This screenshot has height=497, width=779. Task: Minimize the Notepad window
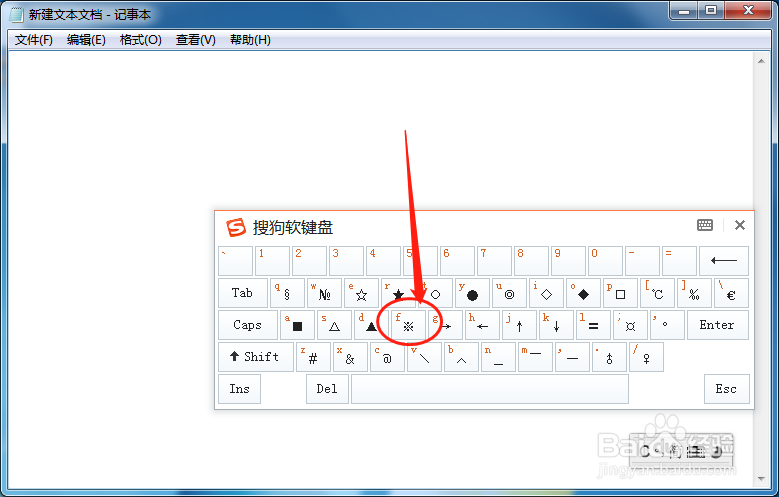(x=684, y=10)
